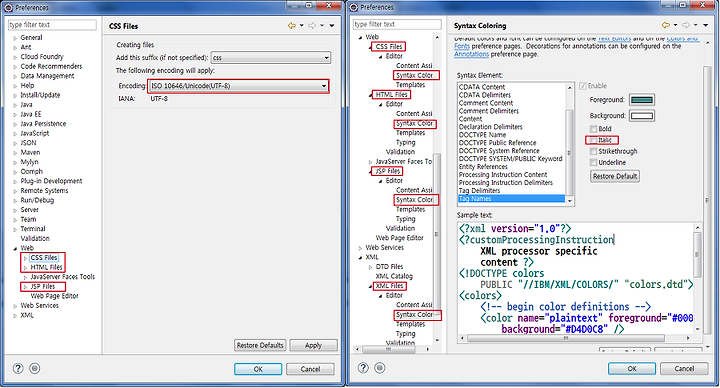Select Processing Instruction Content syntax element
Image resolution: width=720 pixels, height=388 pixels.
pyautogui.click(x=503, y=175)
